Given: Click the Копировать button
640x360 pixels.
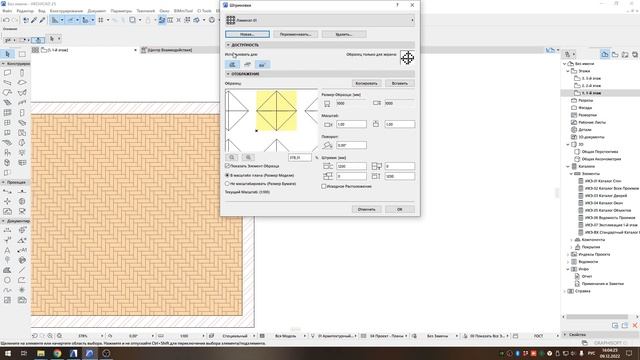Looking at the screenshot, I should pos(366,83).
